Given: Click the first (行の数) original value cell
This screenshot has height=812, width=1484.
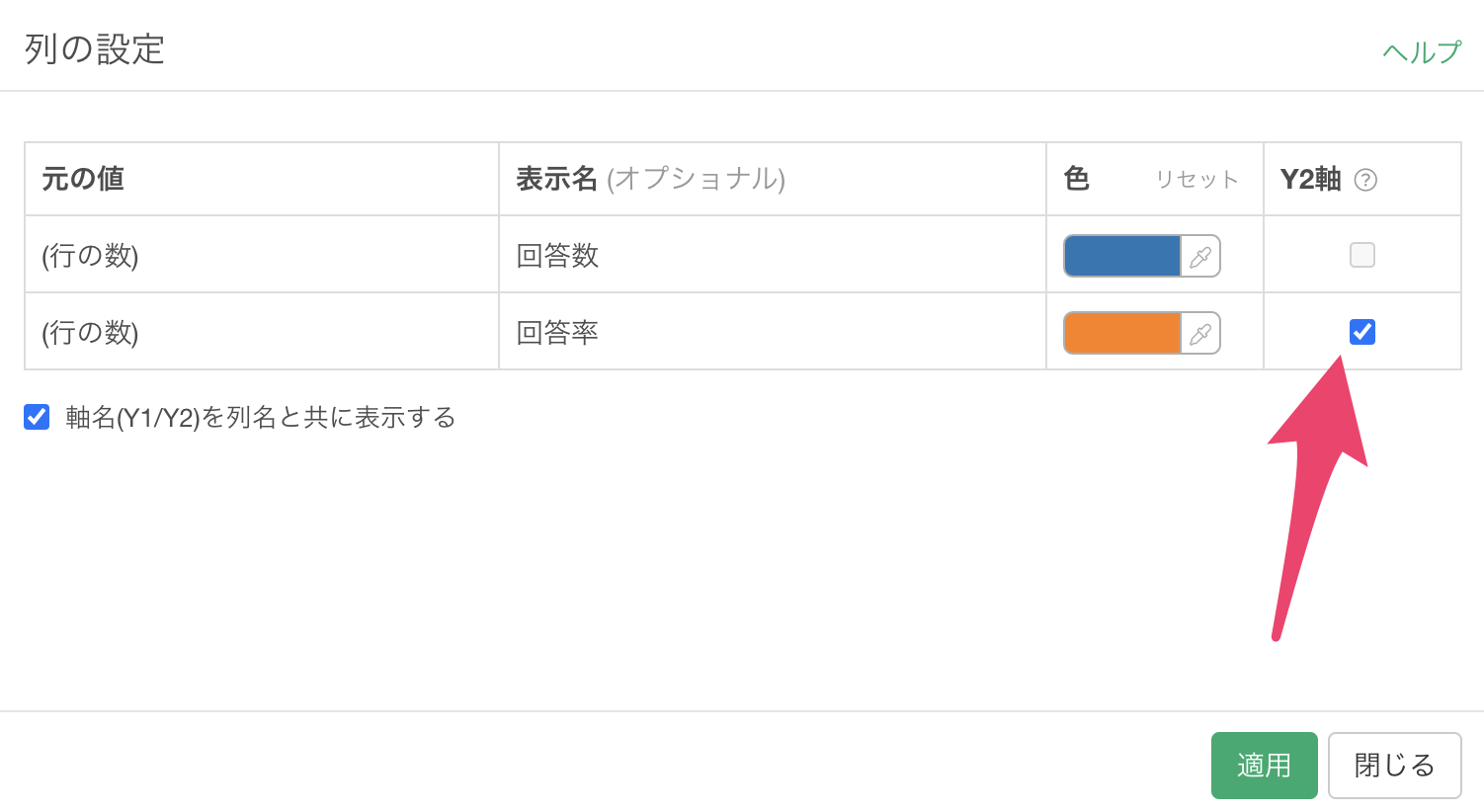Looking at the screenshot, I should [x=262, y=255].
